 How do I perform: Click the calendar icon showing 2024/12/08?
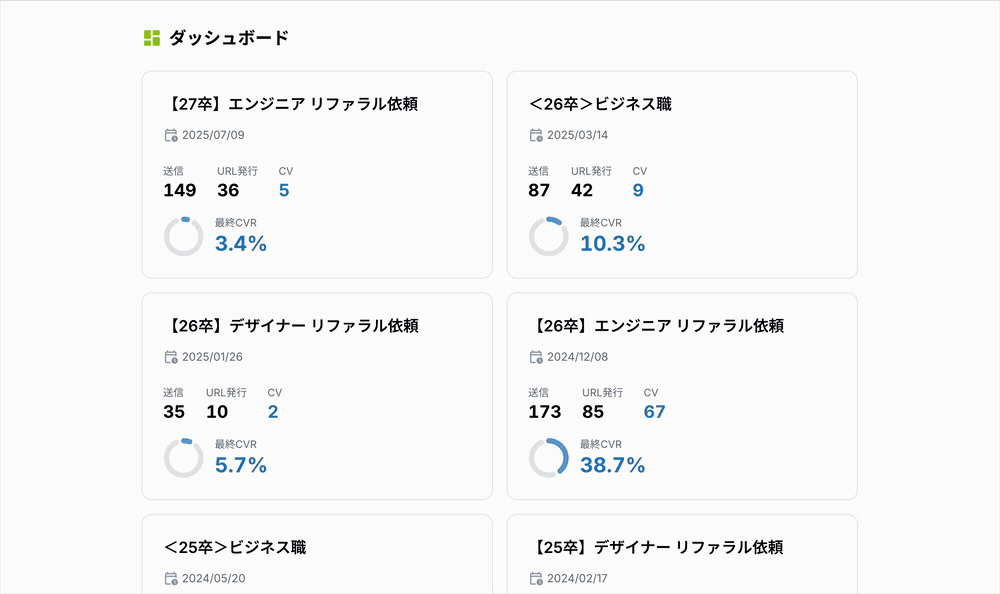click(x=535, y=357)
